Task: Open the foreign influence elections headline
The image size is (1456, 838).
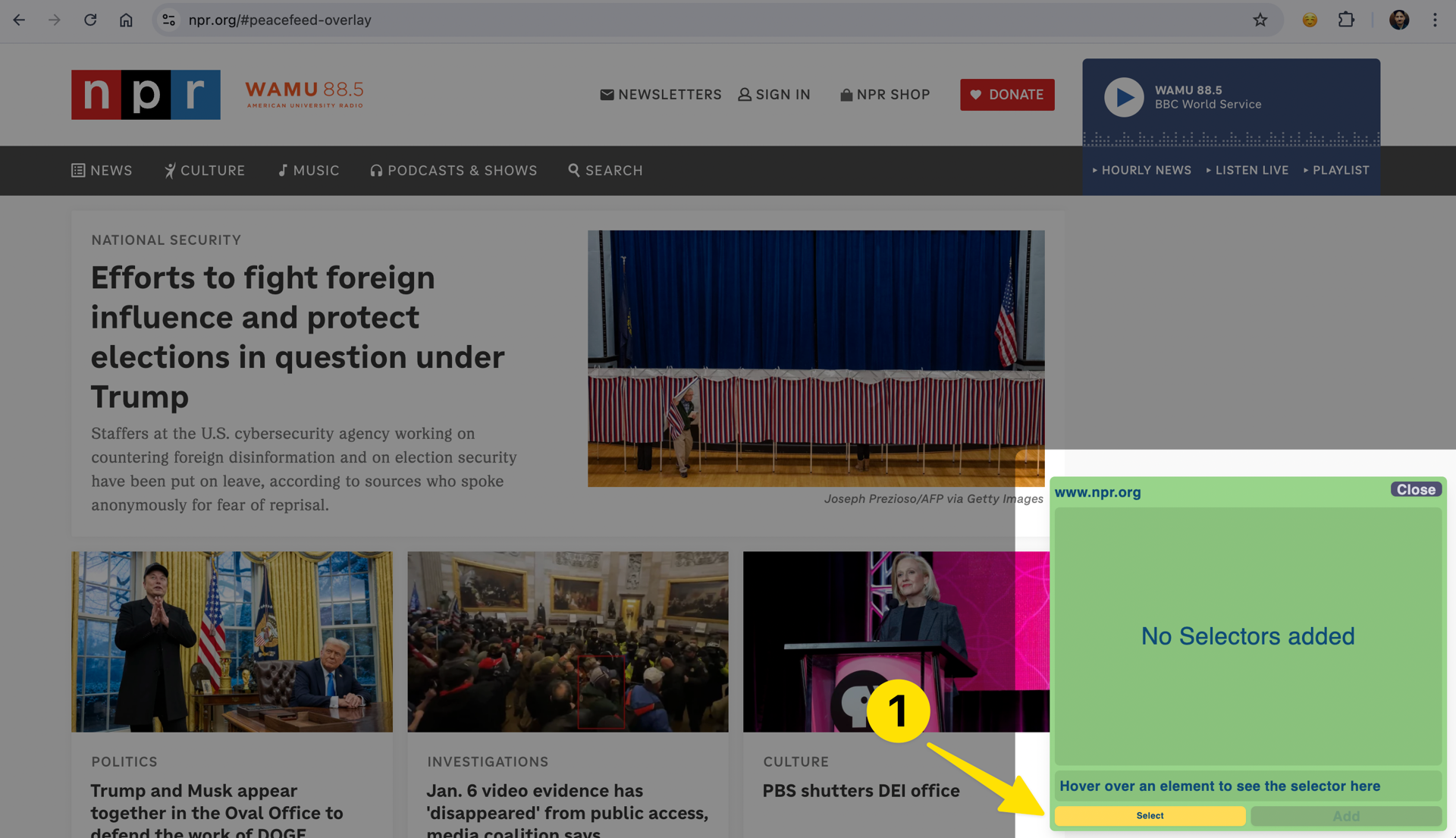Action: [x=298, y=337]
